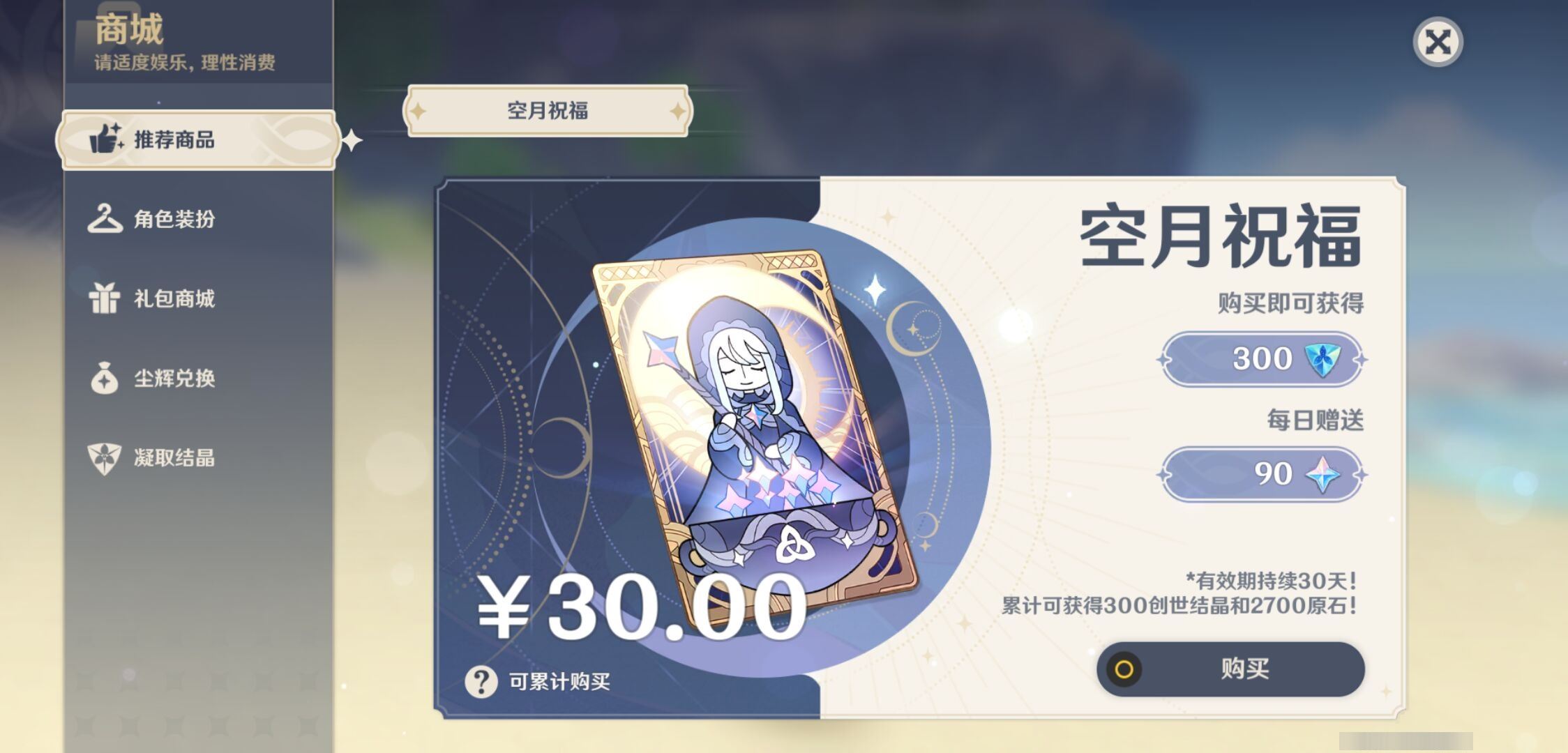Click the pouch icon for 尘辉兑换
The width and height of the screenshot is (1568, 753).
click(105, 378)
